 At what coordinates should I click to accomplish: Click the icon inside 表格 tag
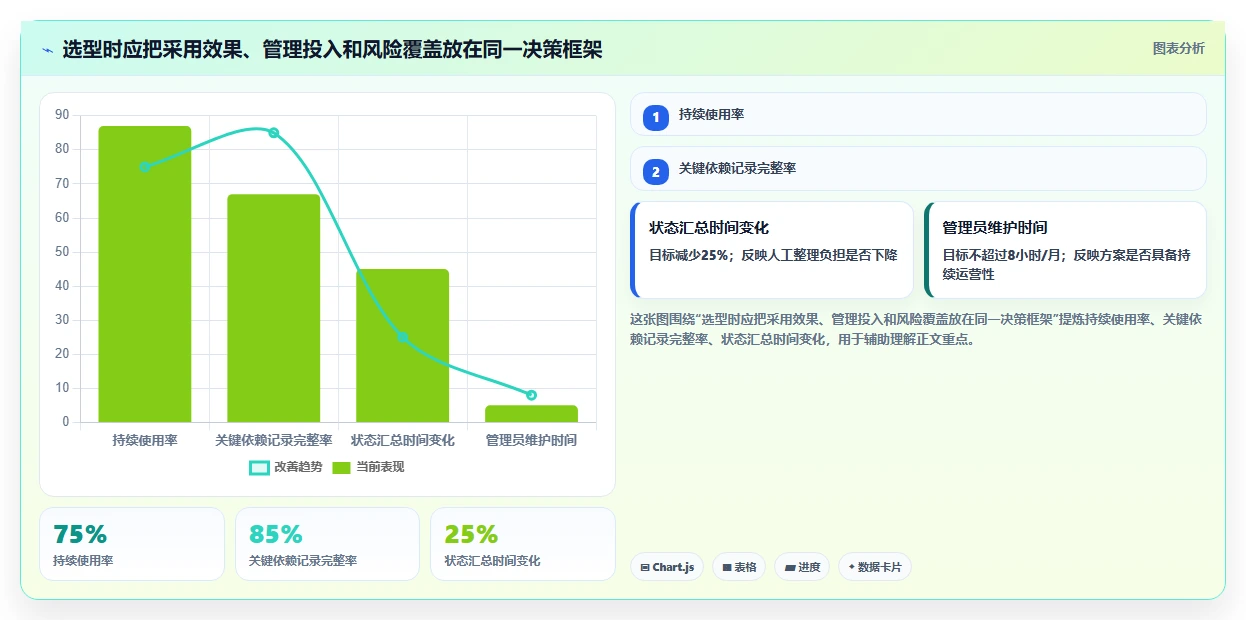coord(727,568)
